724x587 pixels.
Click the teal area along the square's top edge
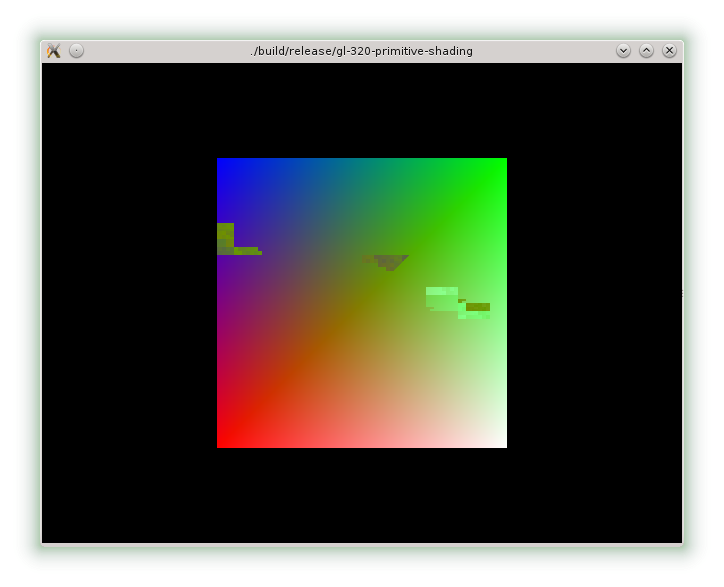(362, 165)
